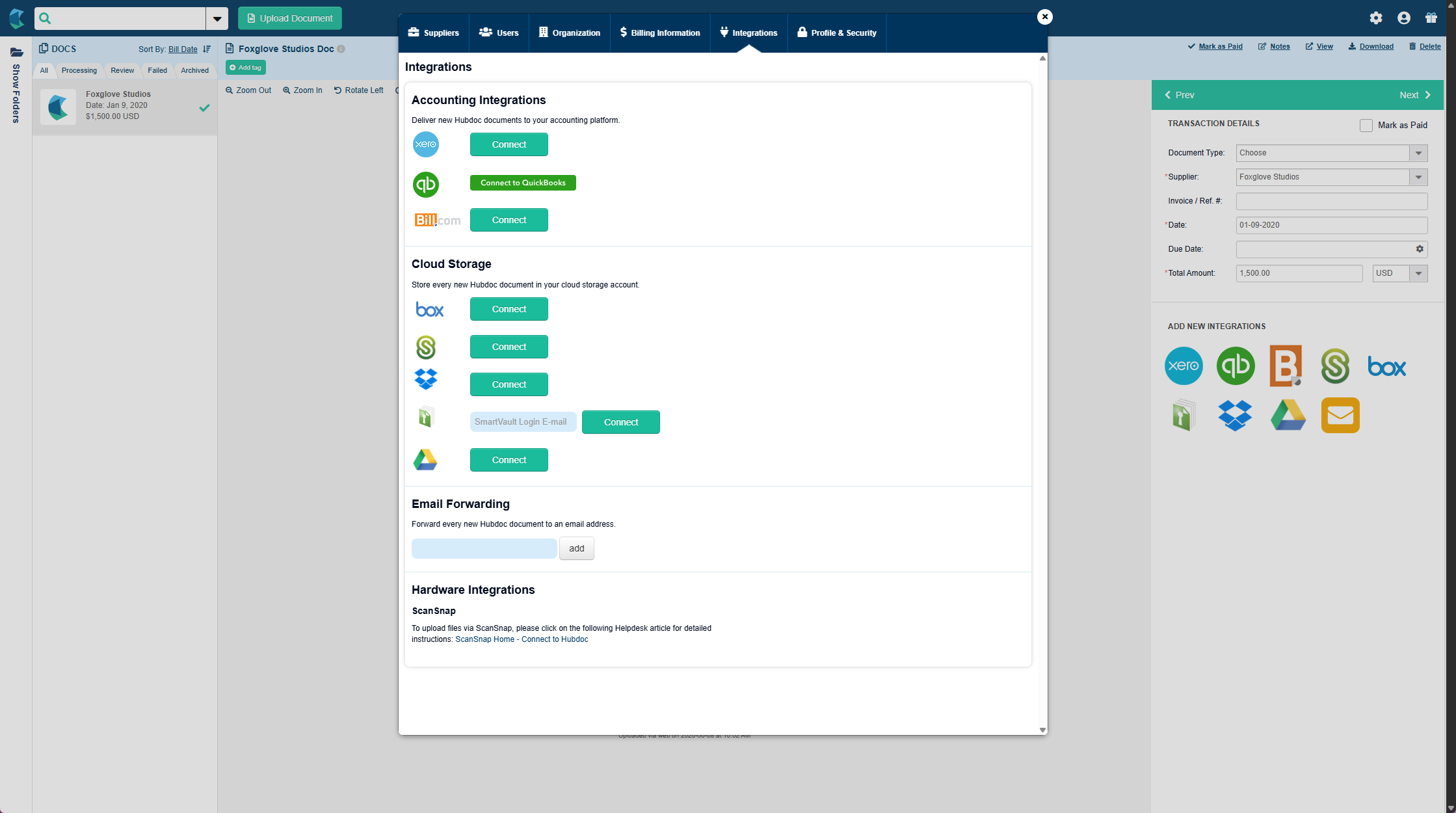Click Box icon under Add New Integrations
Image resolution: width=1456 pixels, height=813 pixels.
[1386, 367]
